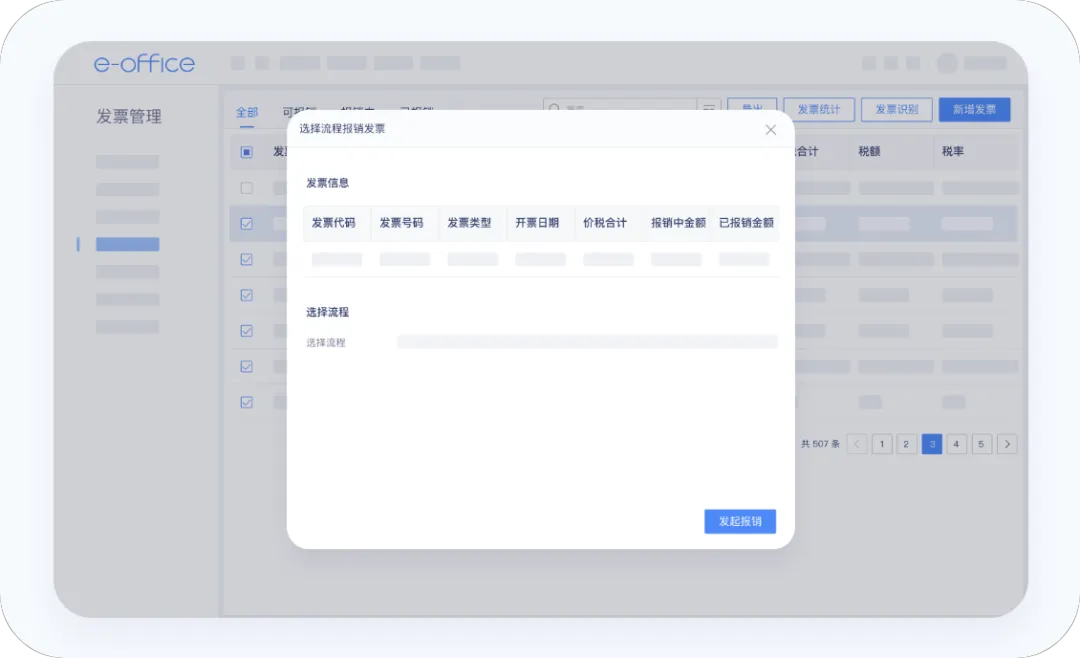This screenshot has height=658, width=1080.
Task: Go to previous page with left arrow
Action: [857, 444]
